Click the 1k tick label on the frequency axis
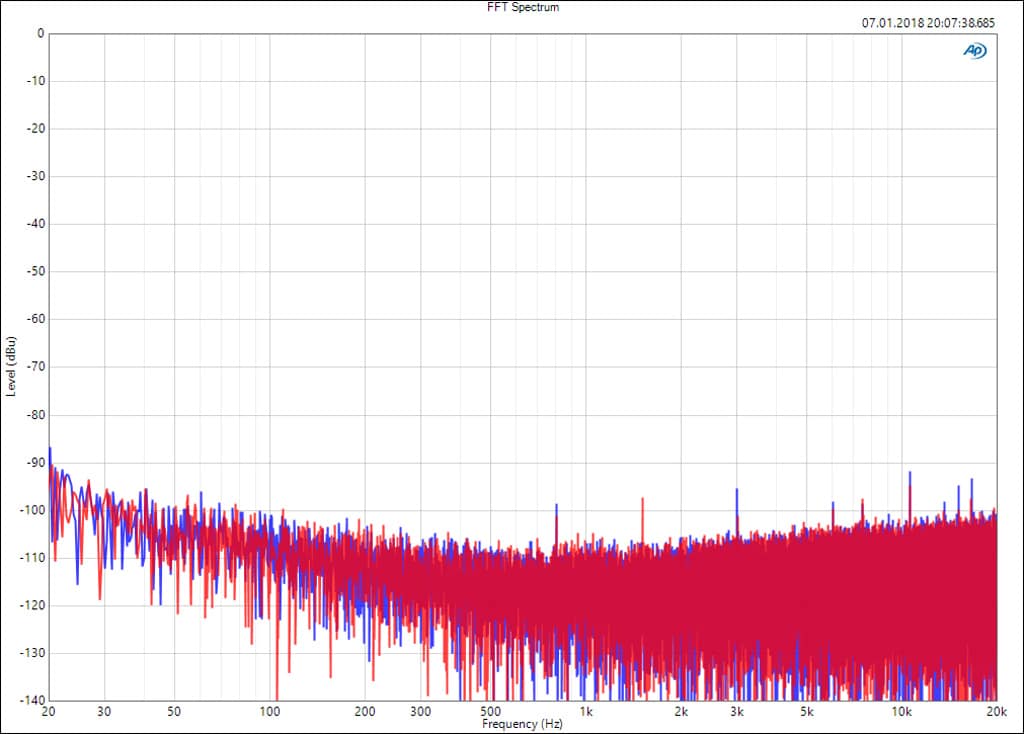The height and width of the screenshot is (734, 1024). click(587, 713)
